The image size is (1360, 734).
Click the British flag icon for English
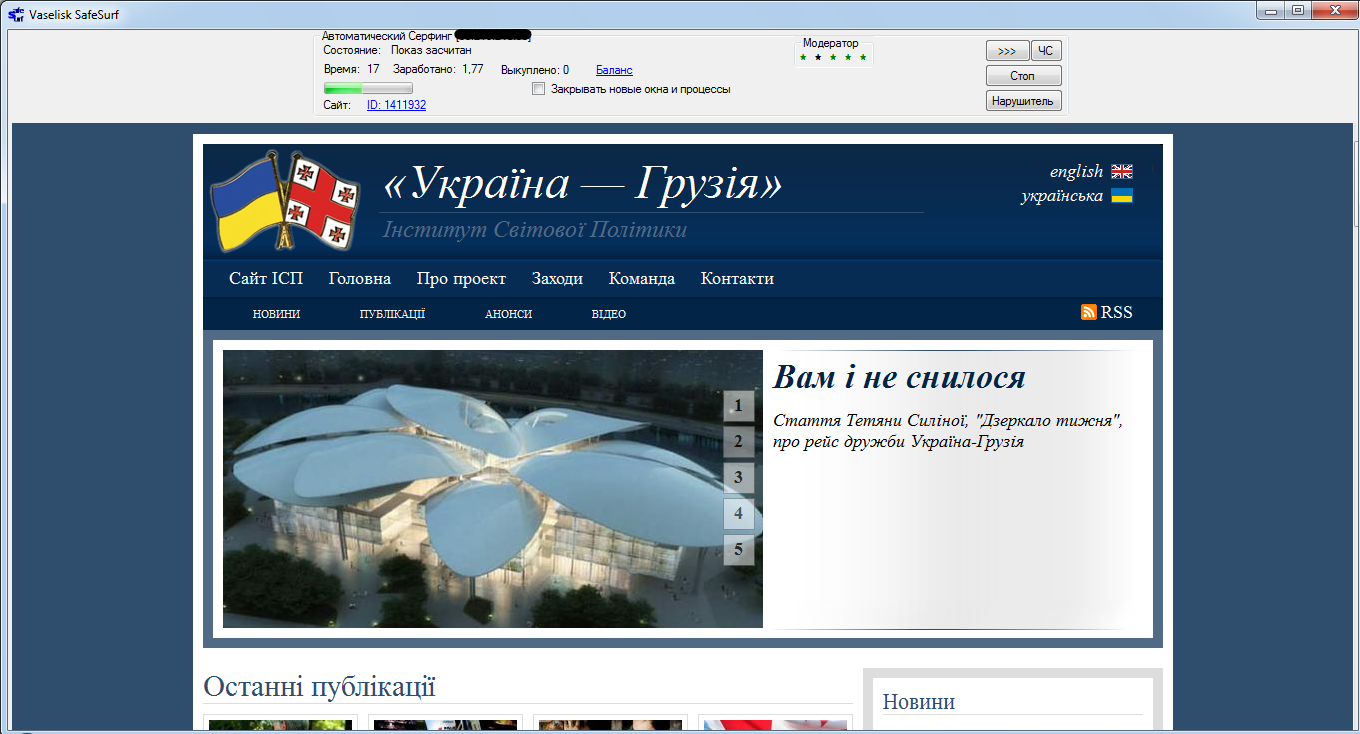pyautogui.click(x=1121, y=171)
